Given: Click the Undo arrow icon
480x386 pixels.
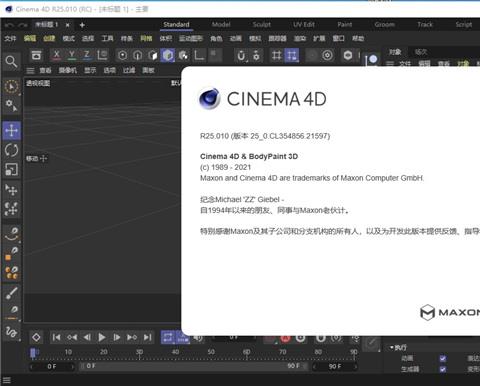Looking at the screenshot, I should click(x=9, y=25).
